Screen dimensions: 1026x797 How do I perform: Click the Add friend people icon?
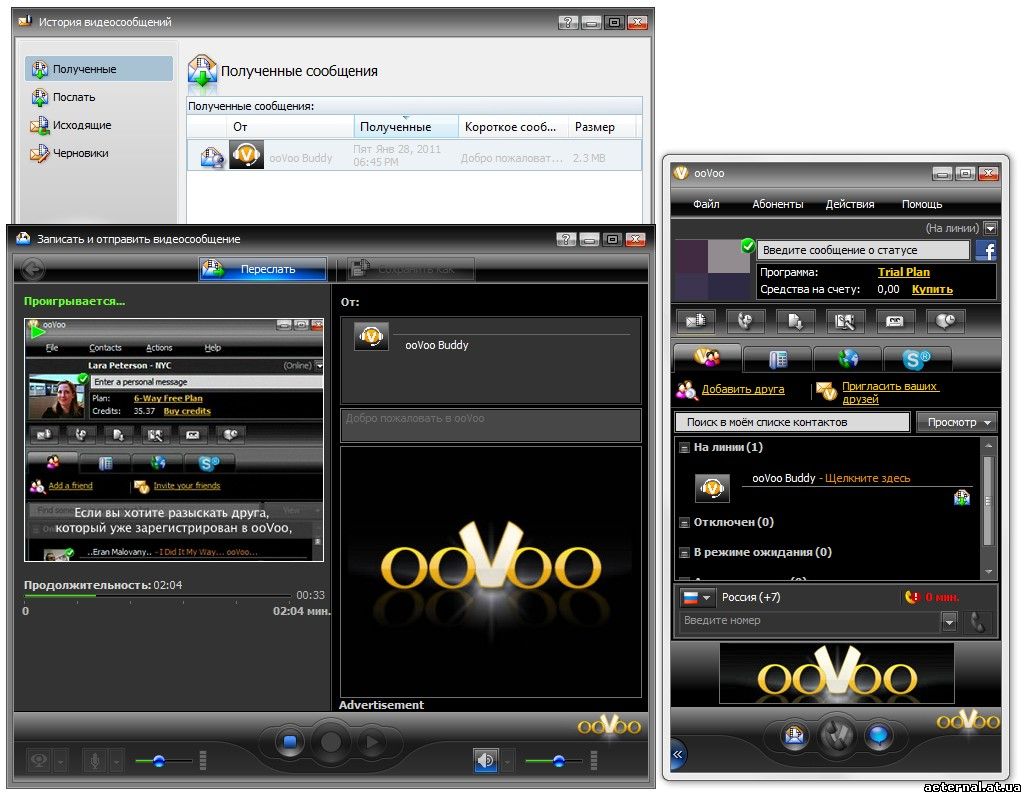click(x=687, y=390)
